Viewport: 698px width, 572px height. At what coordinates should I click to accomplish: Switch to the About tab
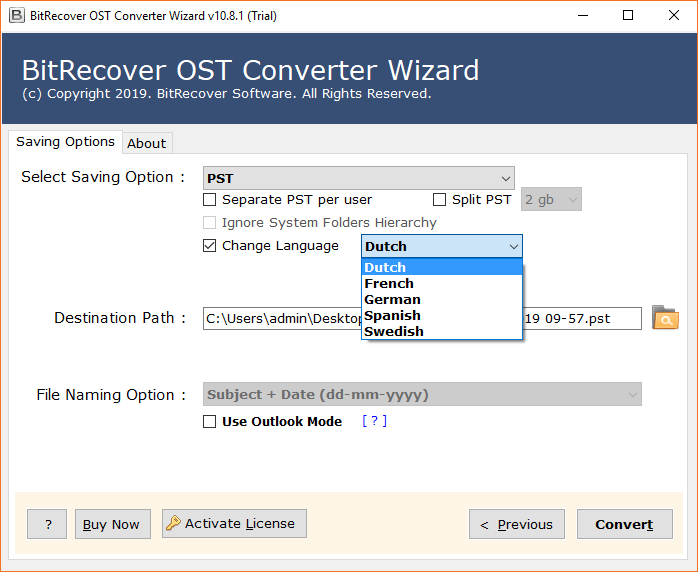pyautogui.click(x=147, y=143)
